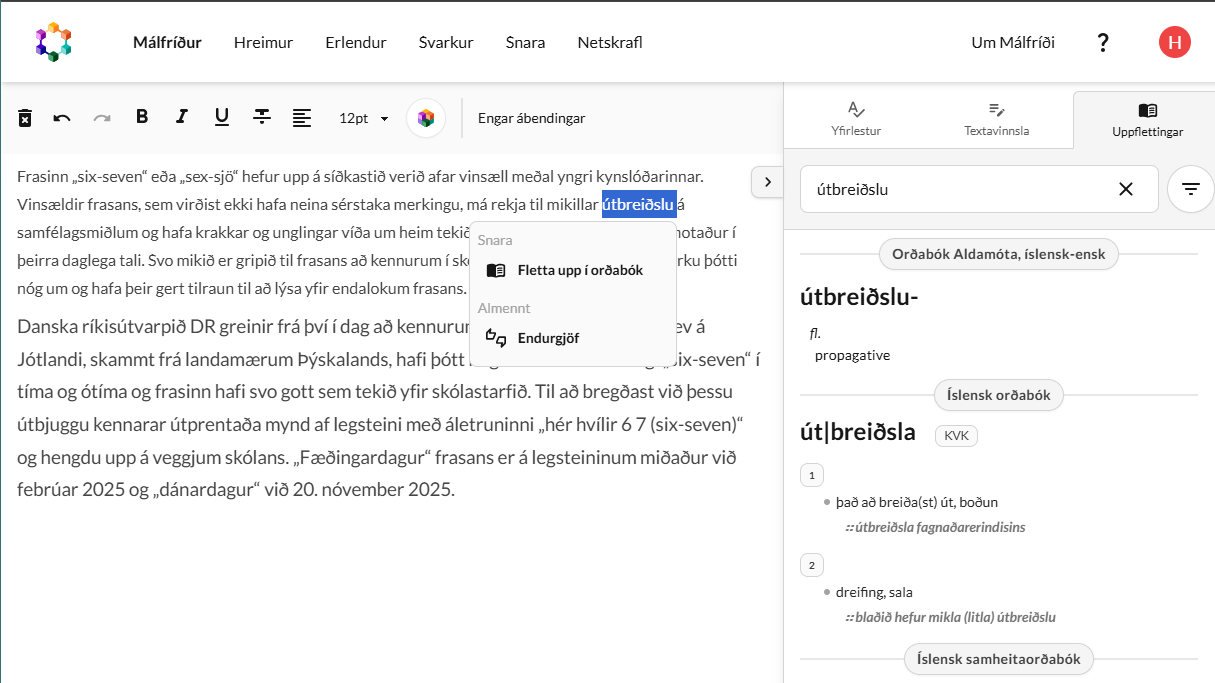
Task: Switch to the Uppflettingar tab
Action: (1147, 119)
